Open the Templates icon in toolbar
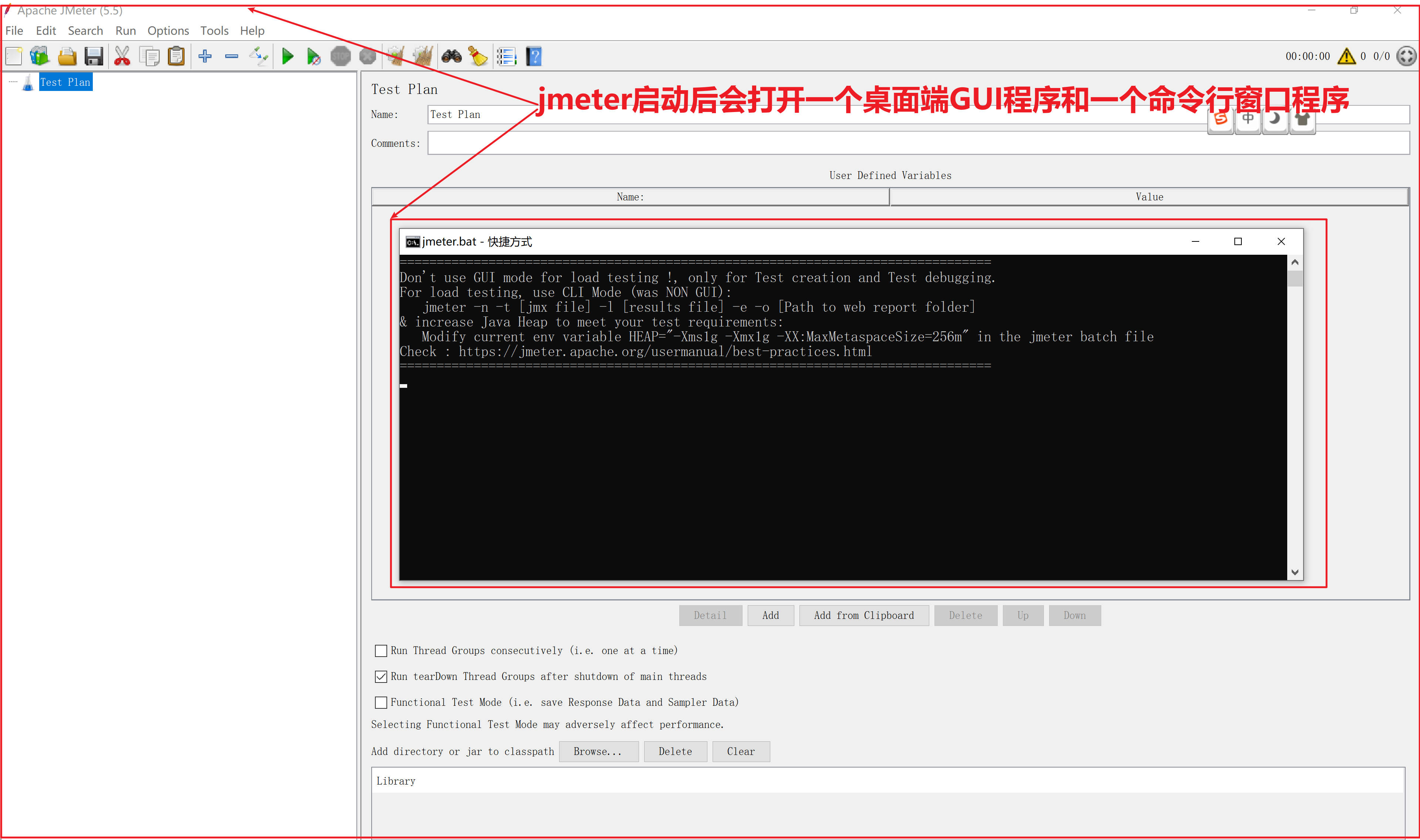The image size is (1420, 840). 40,56
